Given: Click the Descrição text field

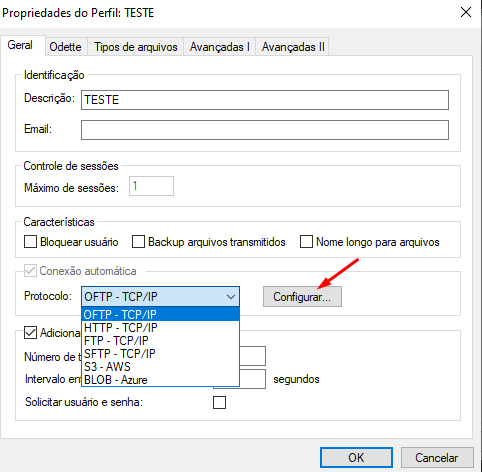Looking at the screenshot, I should click(265, 100).
